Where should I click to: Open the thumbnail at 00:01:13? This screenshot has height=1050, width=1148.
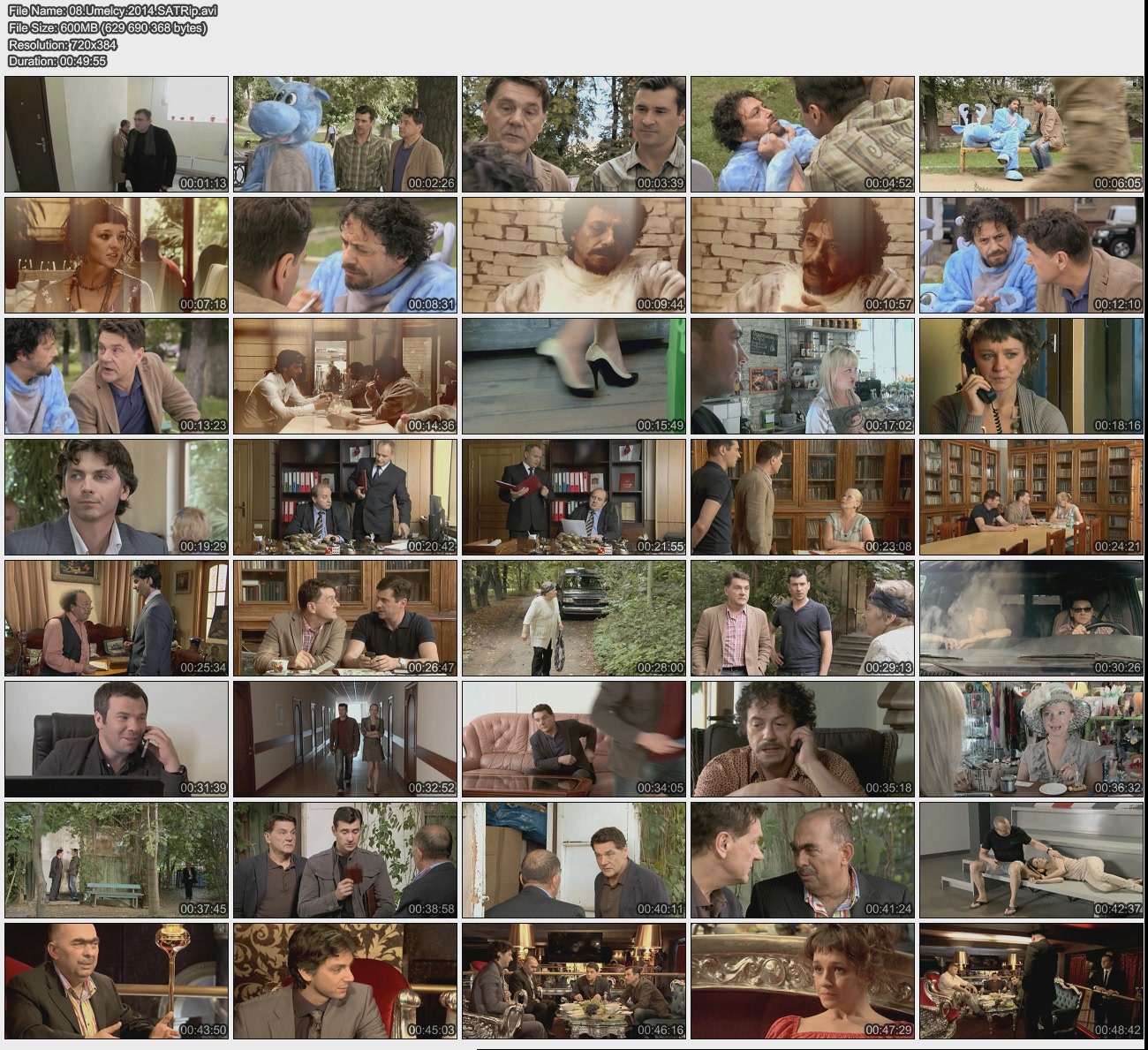pyautogui.click(x=117, y=134)
